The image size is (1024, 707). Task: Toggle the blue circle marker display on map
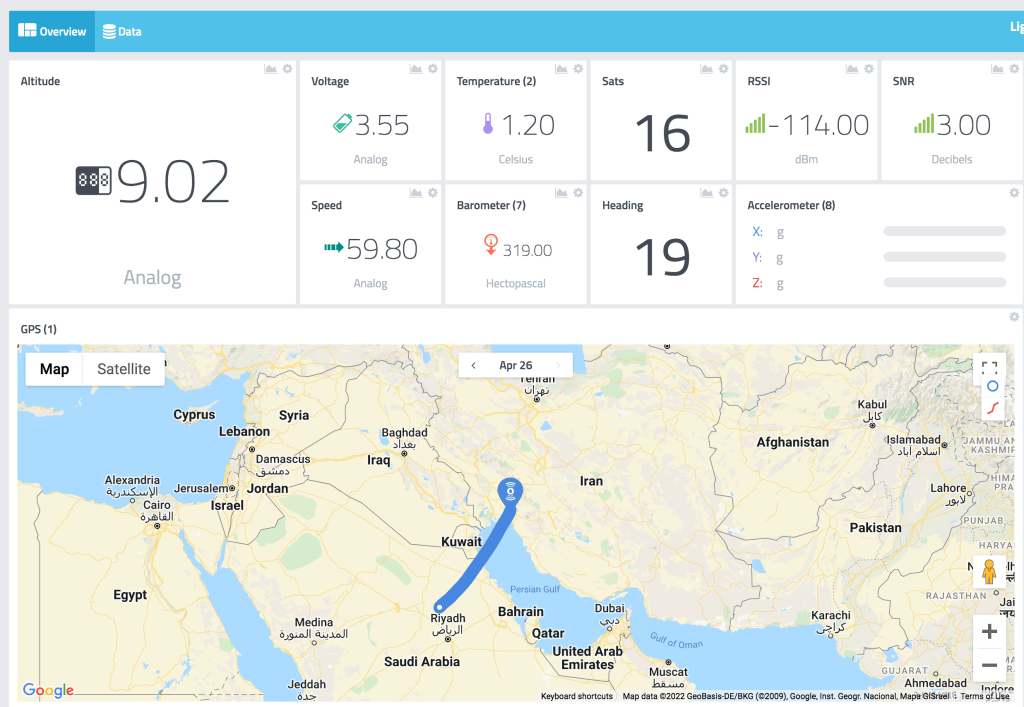992,386
